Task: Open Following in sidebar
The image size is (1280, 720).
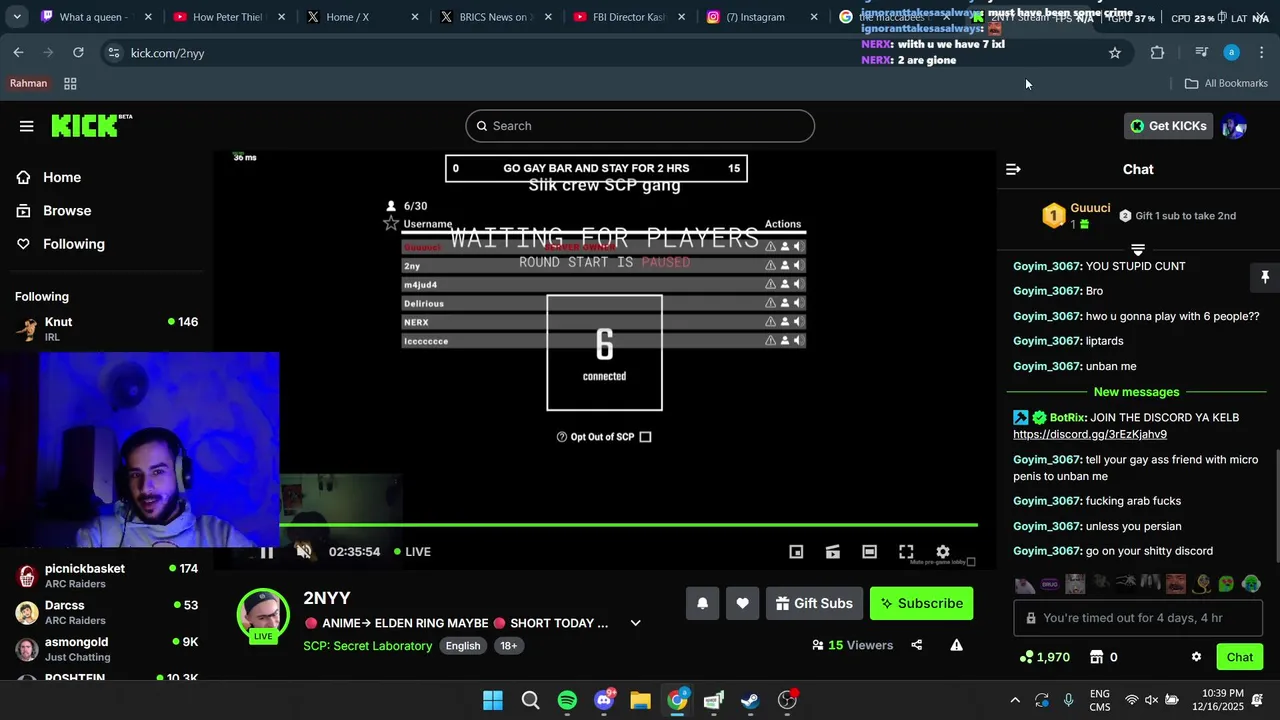Action: tap(73, 244)
